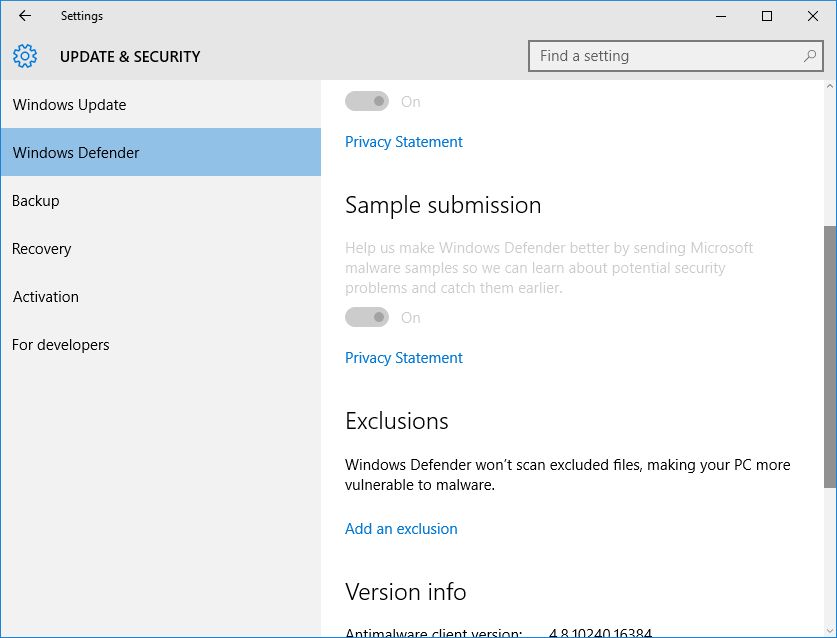Image resolution: width=837 pixels, height=638 pixels.
Task: Toggle the top On switch above Privacy Statement
Action: pos(367,101)
